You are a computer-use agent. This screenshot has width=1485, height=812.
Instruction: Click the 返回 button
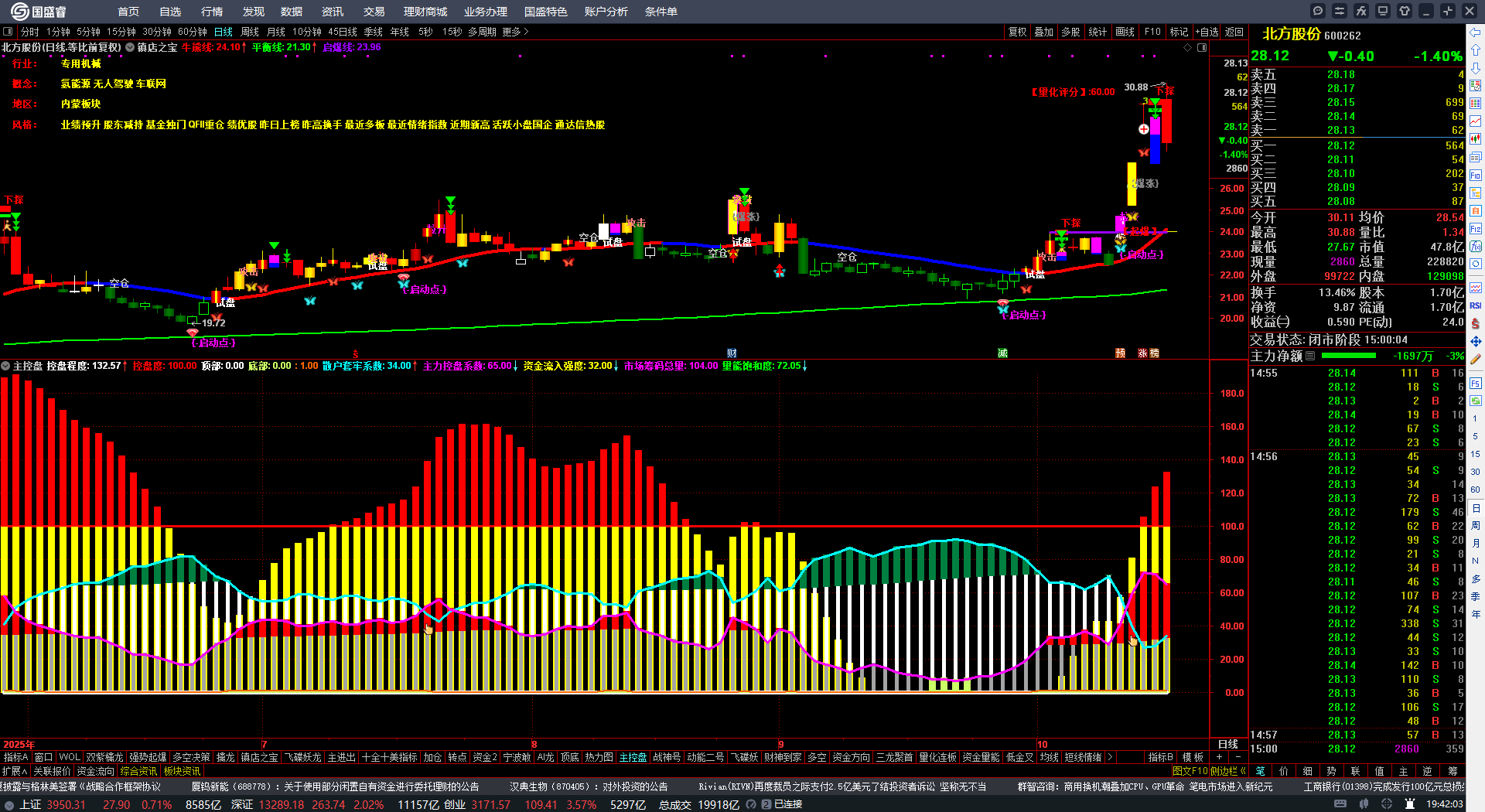1234,32
